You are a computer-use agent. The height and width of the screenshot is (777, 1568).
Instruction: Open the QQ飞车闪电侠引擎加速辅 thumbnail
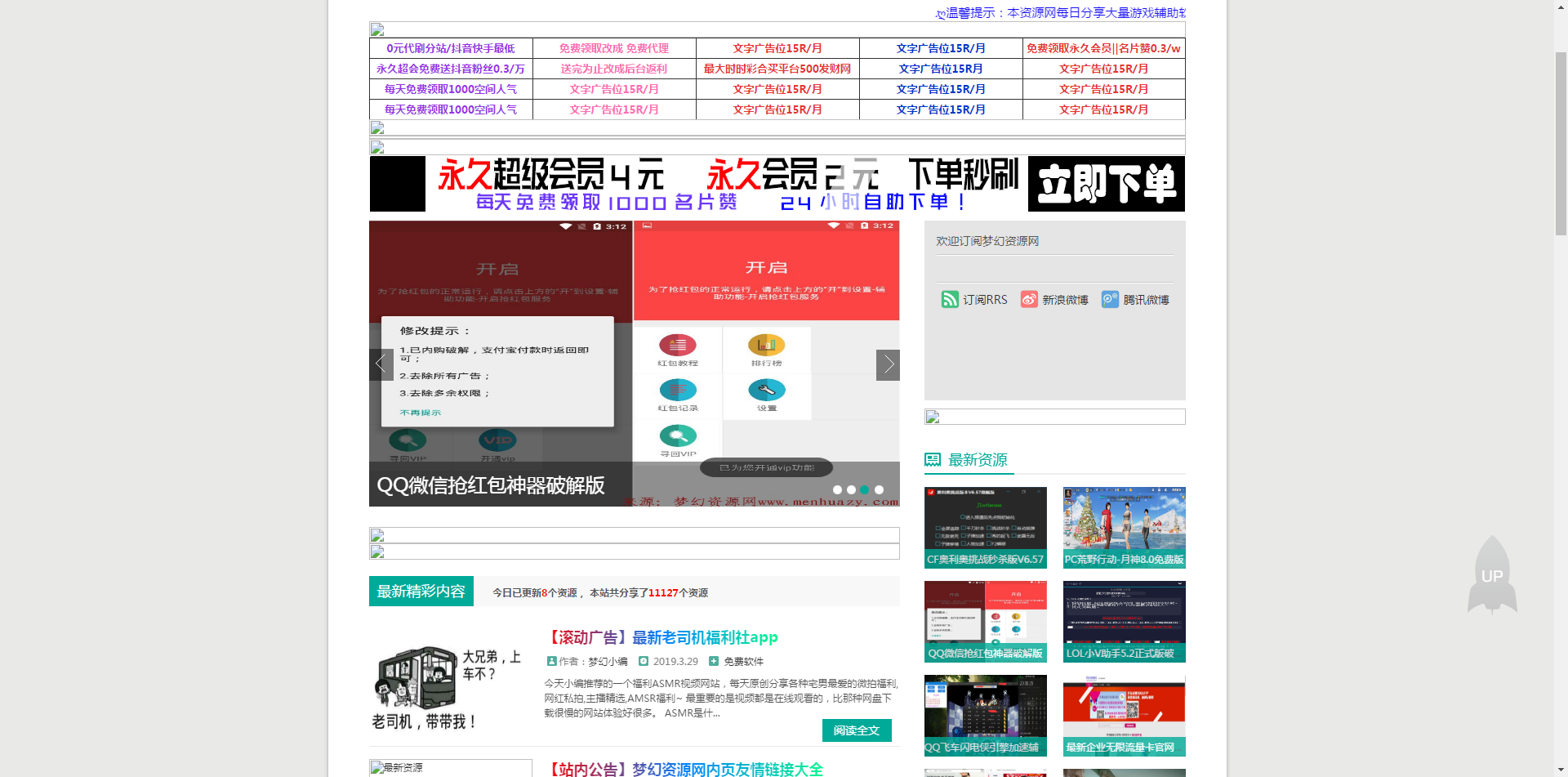pyautogui.click(x=986, y=716)
